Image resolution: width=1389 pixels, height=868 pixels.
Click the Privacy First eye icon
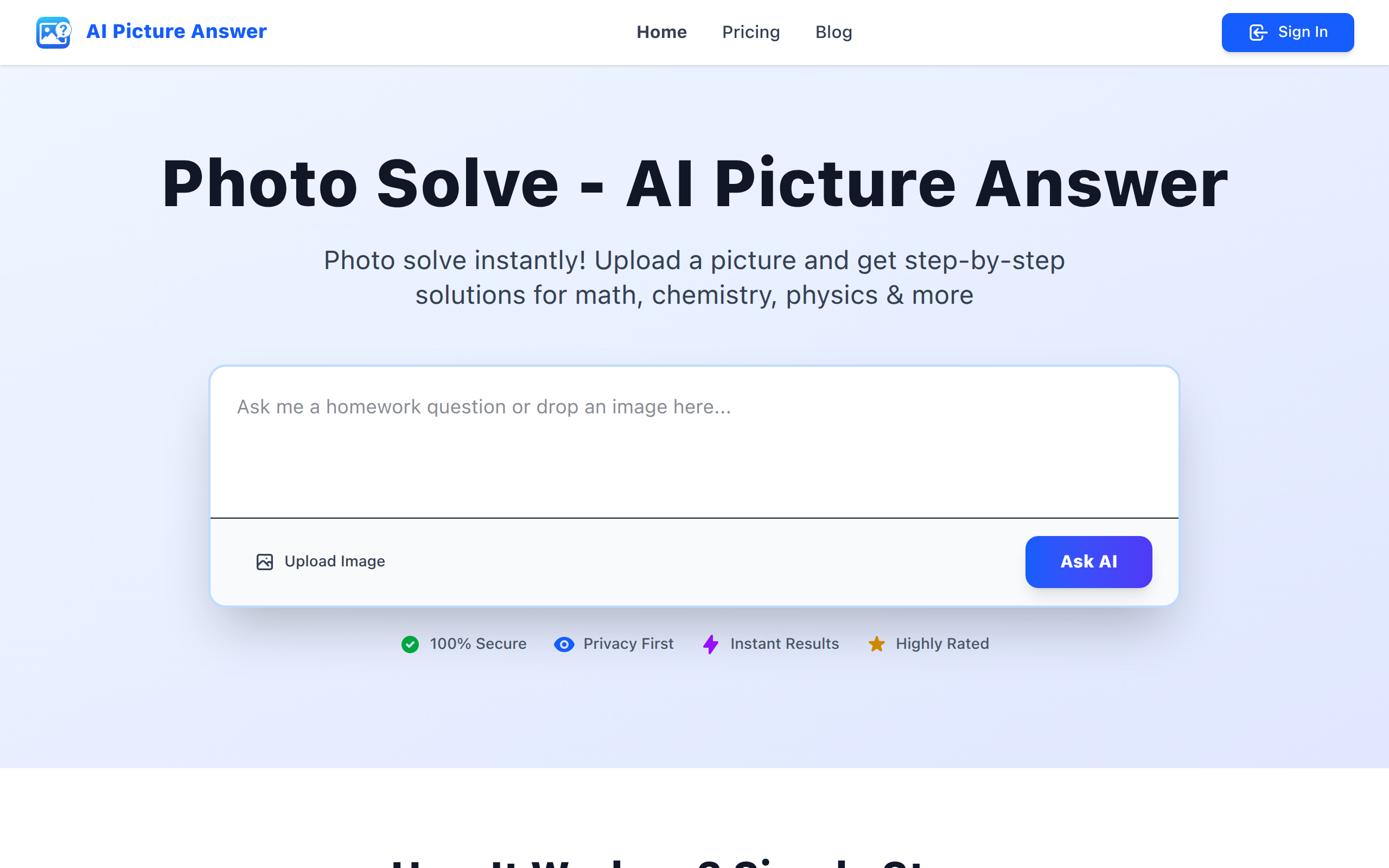(564, 644)
